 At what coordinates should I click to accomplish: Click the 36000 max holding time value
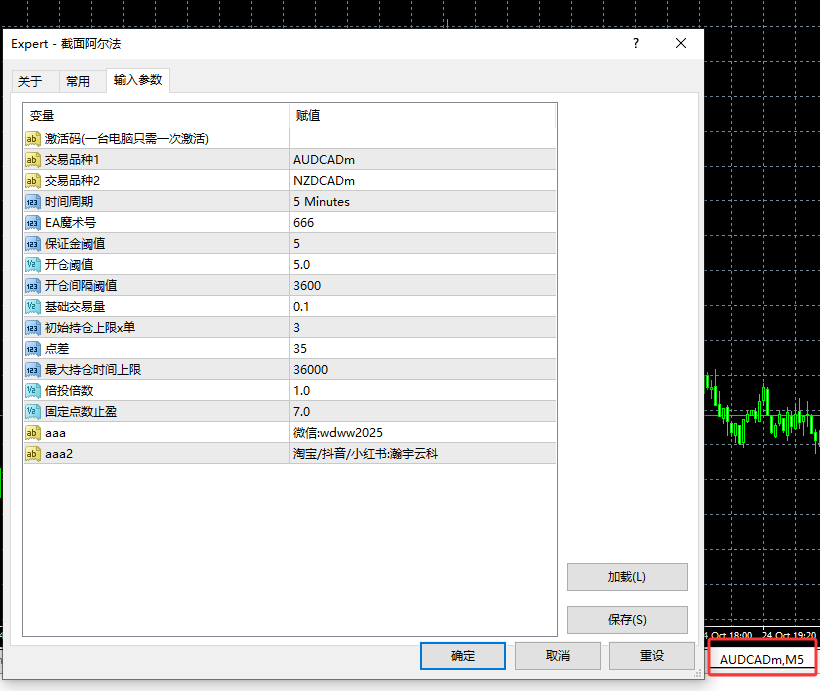pyautogui.click(x=423, y=370)
